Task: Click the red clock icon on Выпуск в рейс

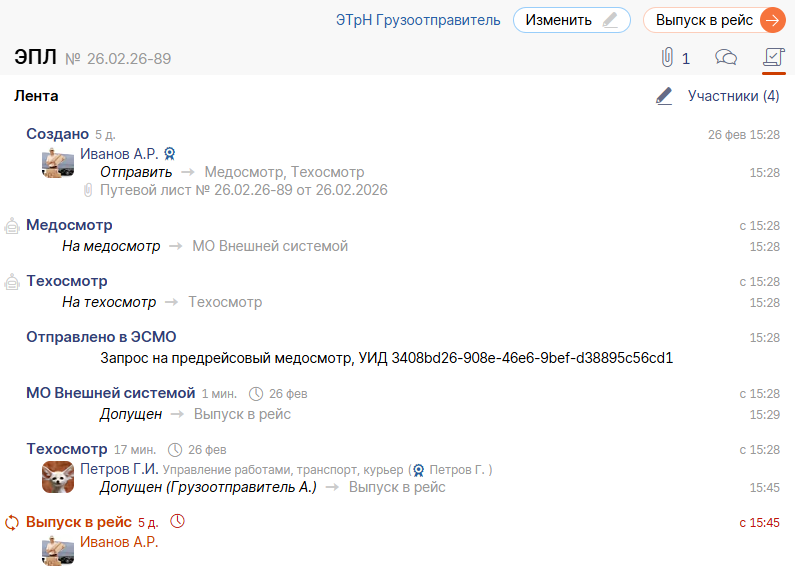Action: (x=178, y=521)
